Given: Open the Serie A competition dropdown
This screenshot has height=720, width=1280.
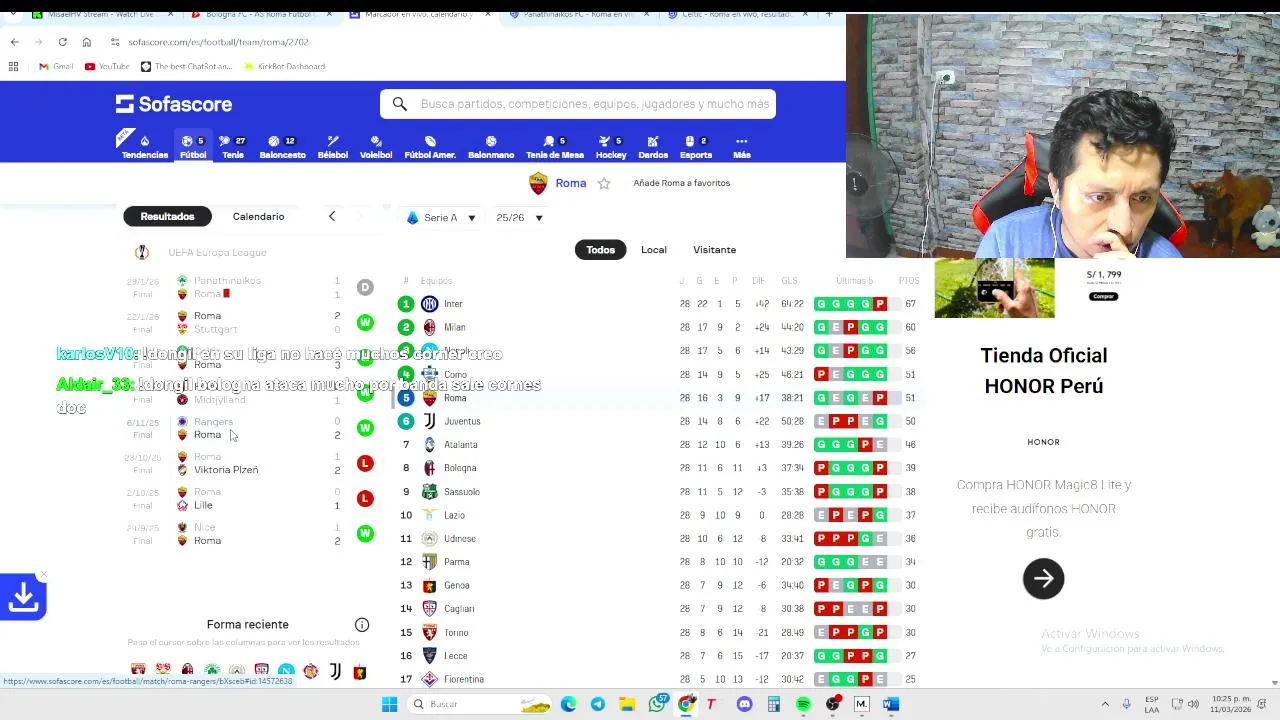Looking at the screenshot, I should coord(441,217).
